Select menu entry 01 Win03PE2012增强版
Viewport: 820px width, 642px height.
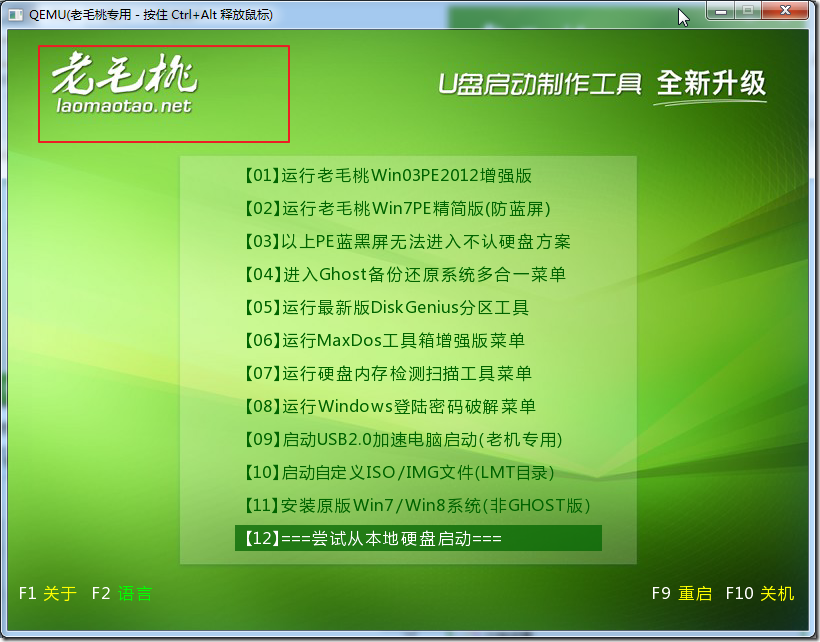[x=388, y=176]
